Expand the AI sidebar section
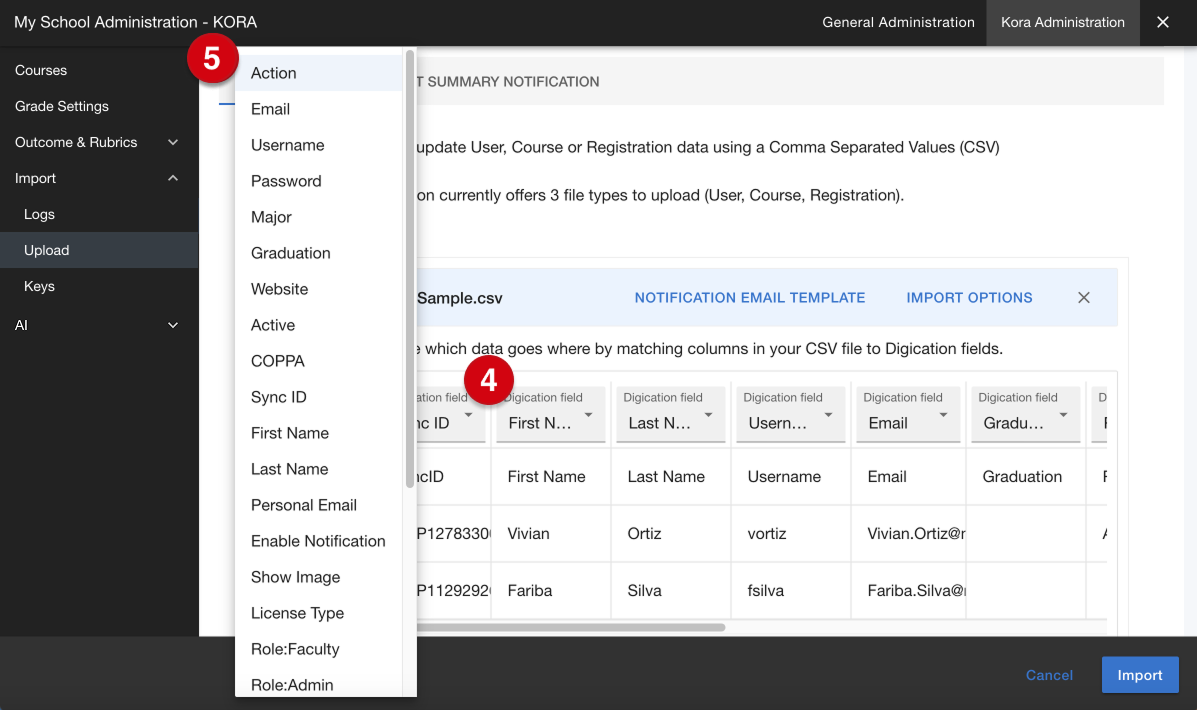1197x710 pixels. coord(98,325)
